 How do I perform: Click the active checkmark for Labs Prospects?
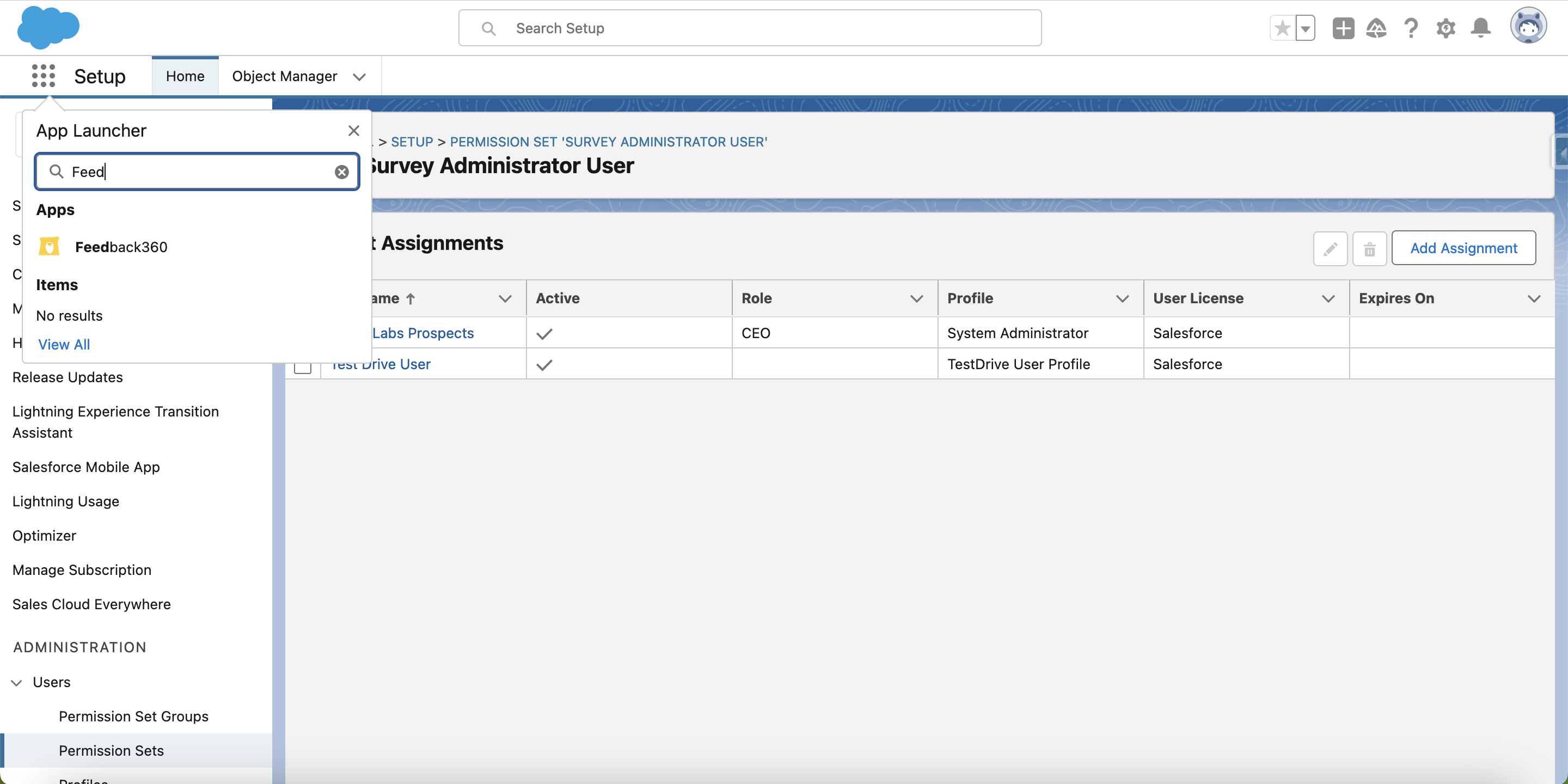(544, 334)
